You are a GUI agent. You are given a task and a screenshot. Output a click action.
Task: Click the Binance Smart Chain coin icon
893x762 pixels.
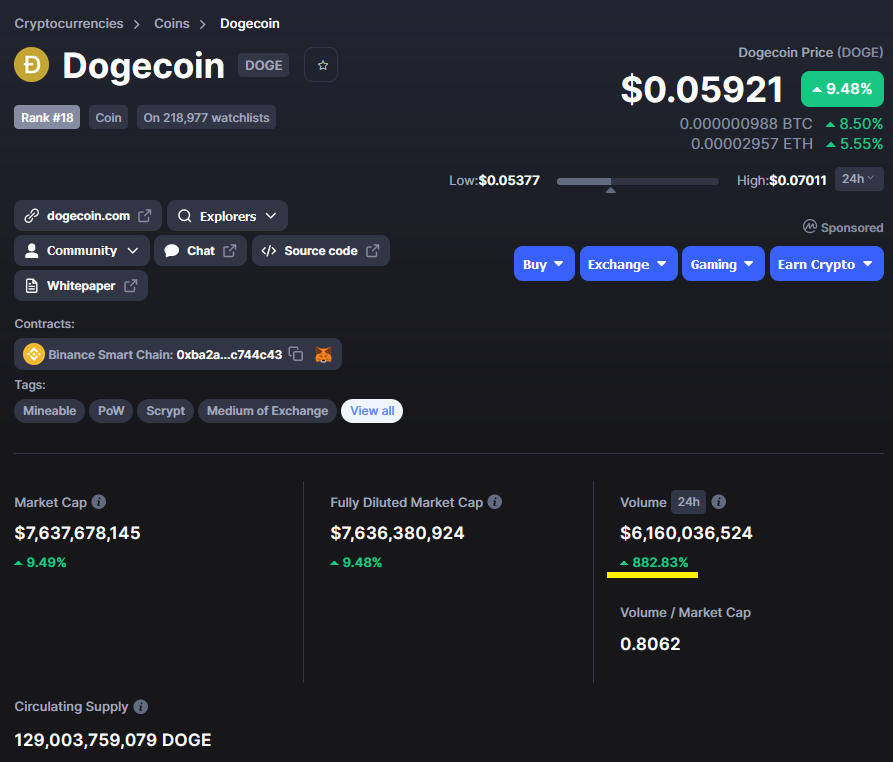pyautogui.click(x=34, y=354)
